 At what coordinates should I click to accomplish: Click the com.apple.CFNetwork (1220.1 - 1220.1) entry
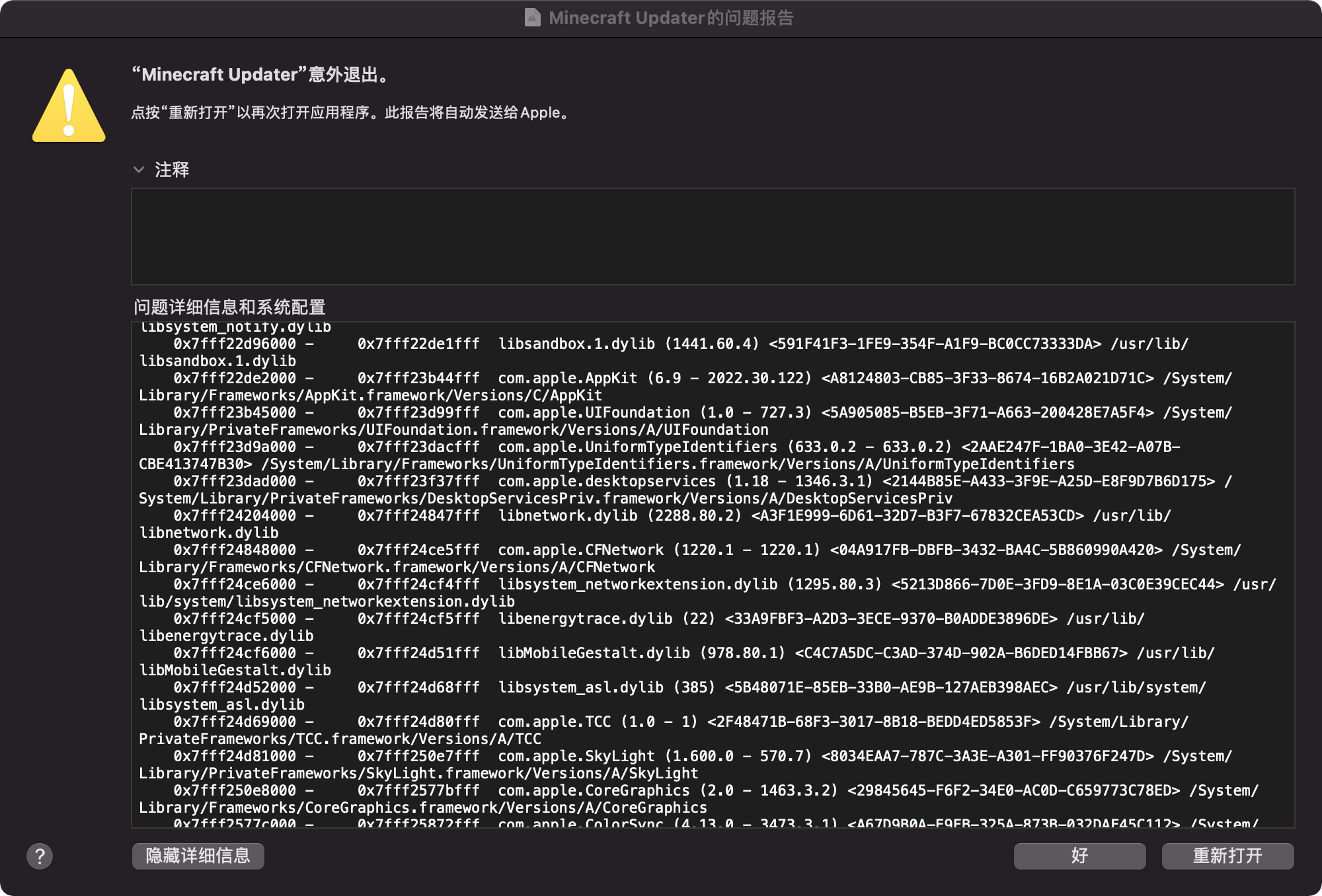point(658,550)
